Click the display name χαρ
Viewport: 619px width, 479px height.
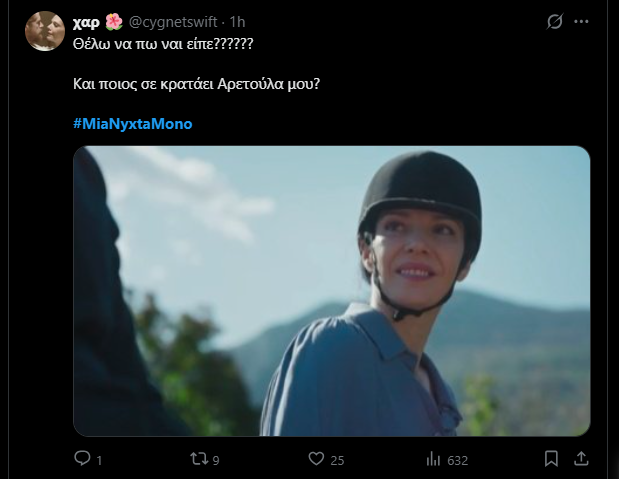pos(87,21)
